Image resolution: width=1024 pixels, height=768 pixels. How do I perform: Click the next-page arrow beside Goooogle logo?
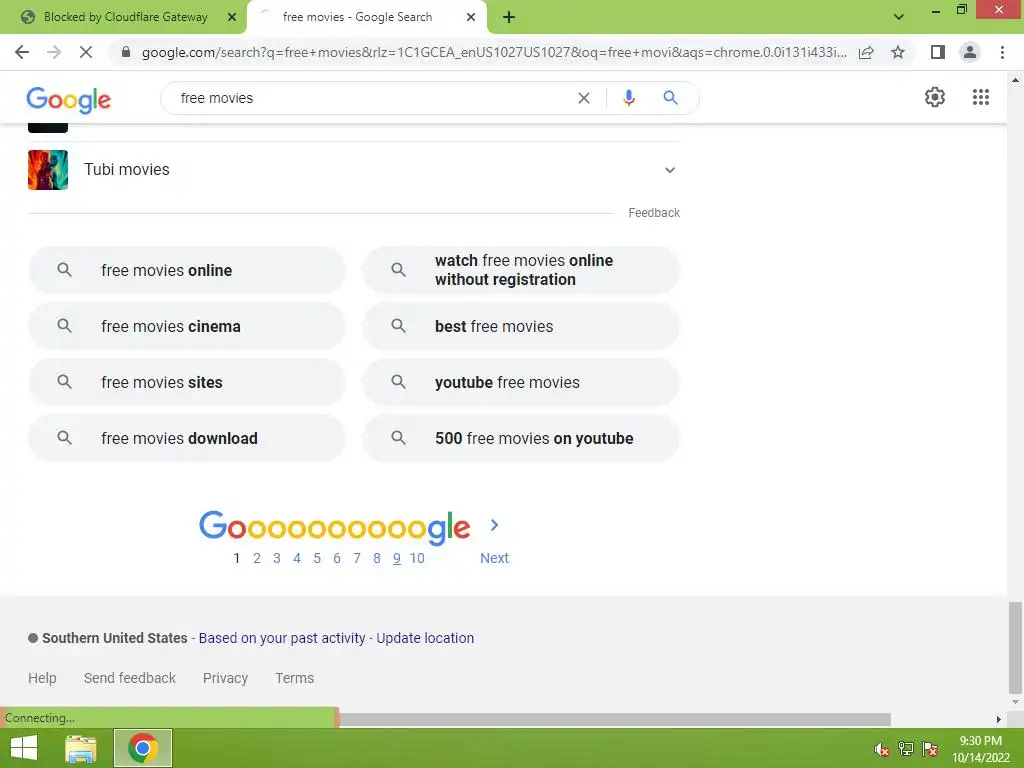[494, 525]
